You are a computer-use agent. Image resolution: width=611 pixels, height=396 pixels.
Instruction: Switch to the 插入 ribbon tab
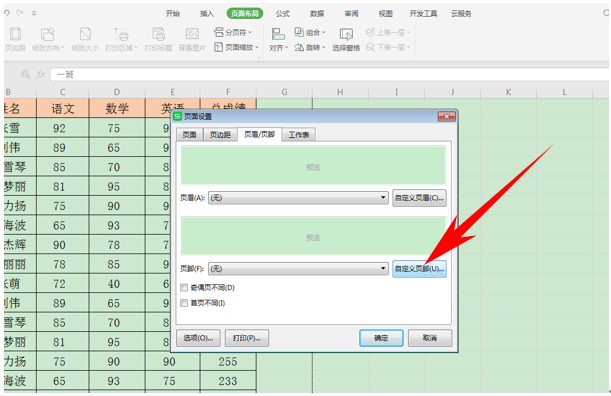pos(207,14)
